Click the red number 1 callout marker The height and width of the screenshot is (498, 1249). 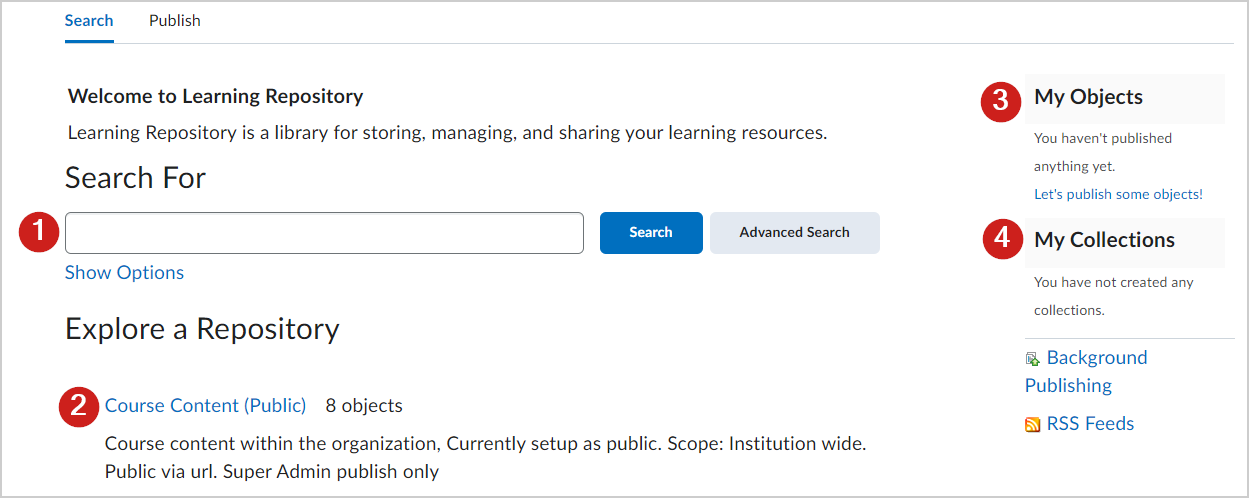pyautogui.click(x=39, y=232)
